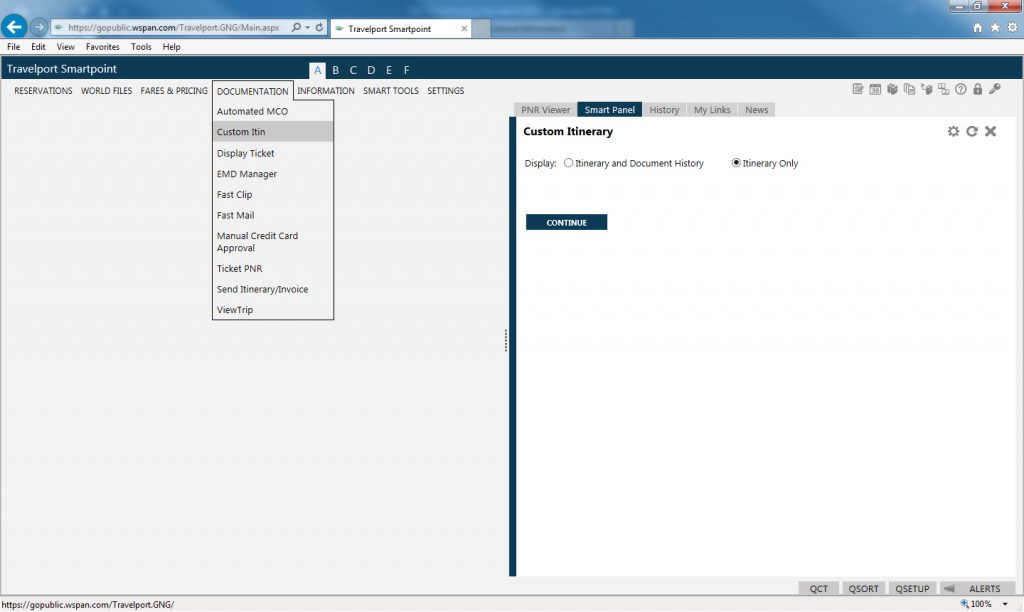This screenshot has height=612, width=1024.
Task: Click the QCT button
Action: click(x=818, y=588)
